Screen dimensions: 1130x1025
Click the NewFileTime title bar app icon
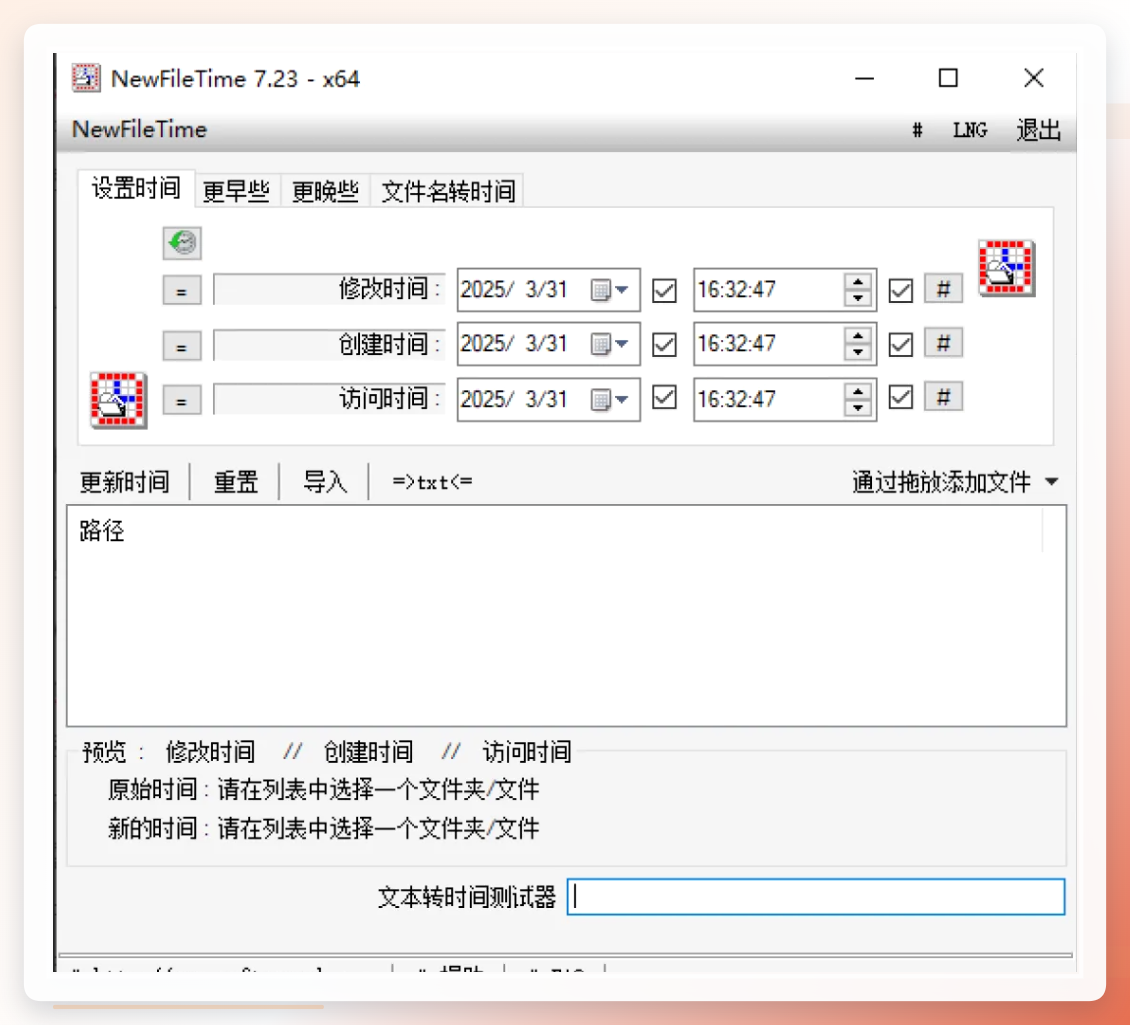86,78
